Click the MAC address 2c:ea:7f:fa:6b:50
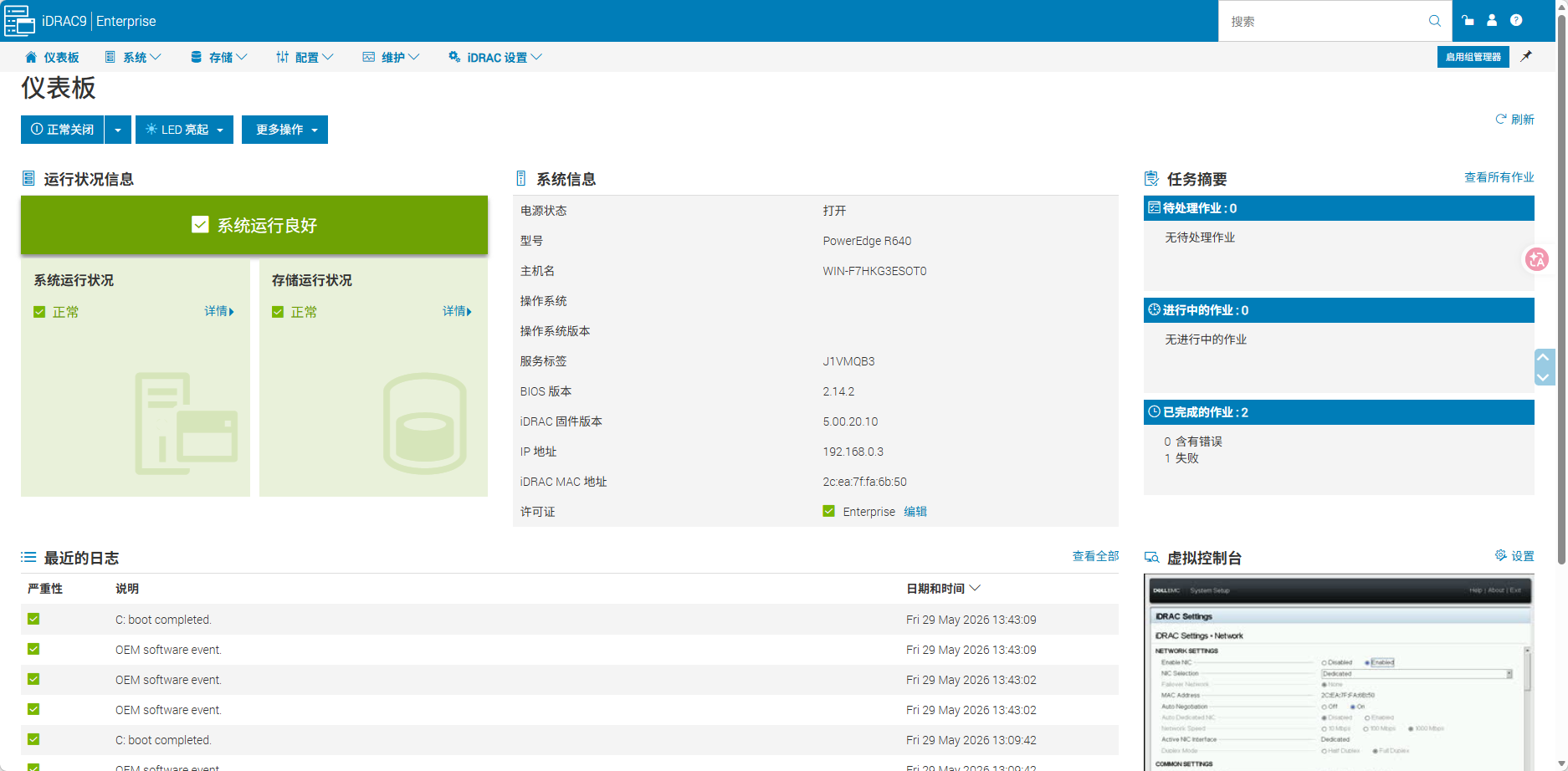This screenshot has width=1568, height=771. tap(864, 482)
